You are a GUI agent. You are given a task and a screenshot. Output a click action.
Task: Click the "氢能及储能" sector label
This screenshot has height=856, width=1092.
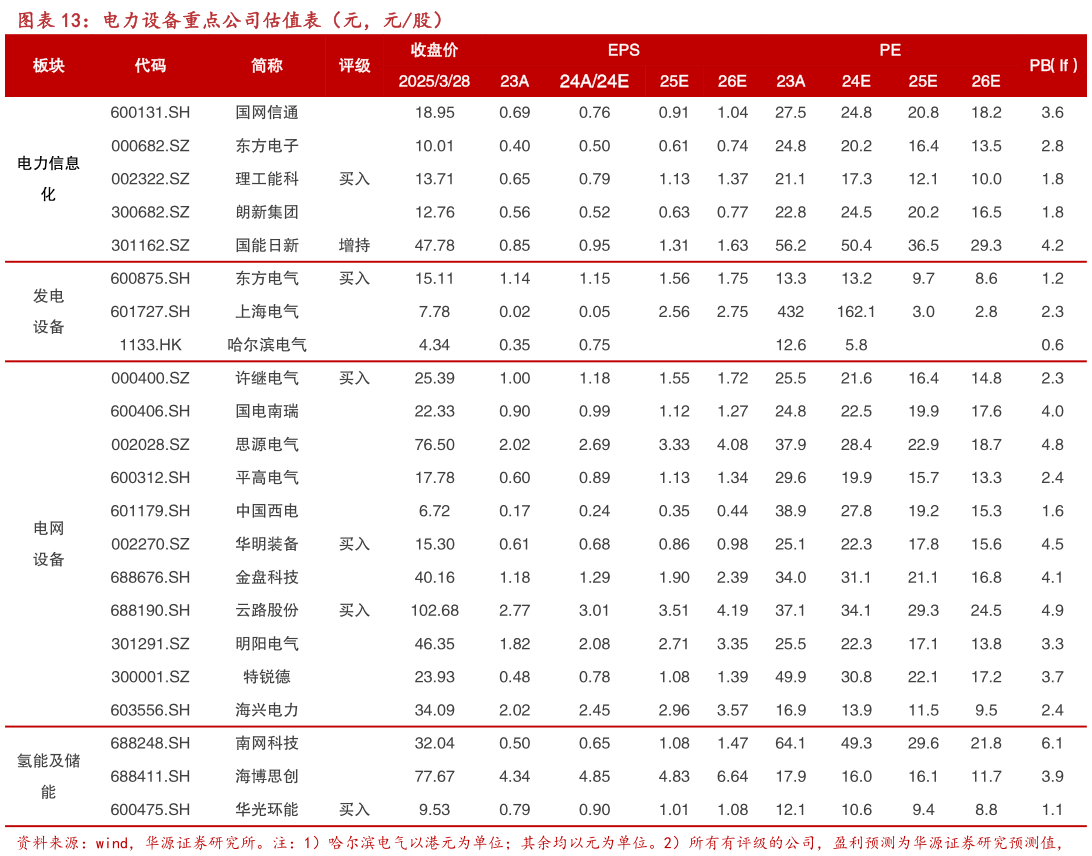click(49, 776)
